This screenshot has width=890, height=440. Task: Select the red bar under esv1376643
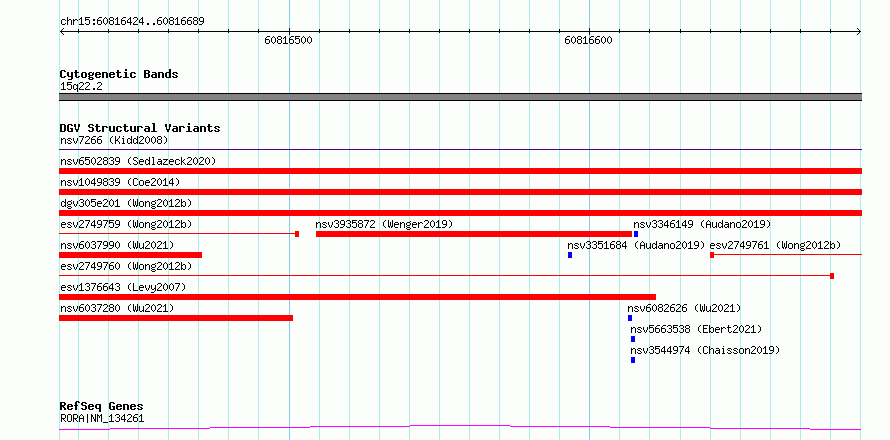358,297
